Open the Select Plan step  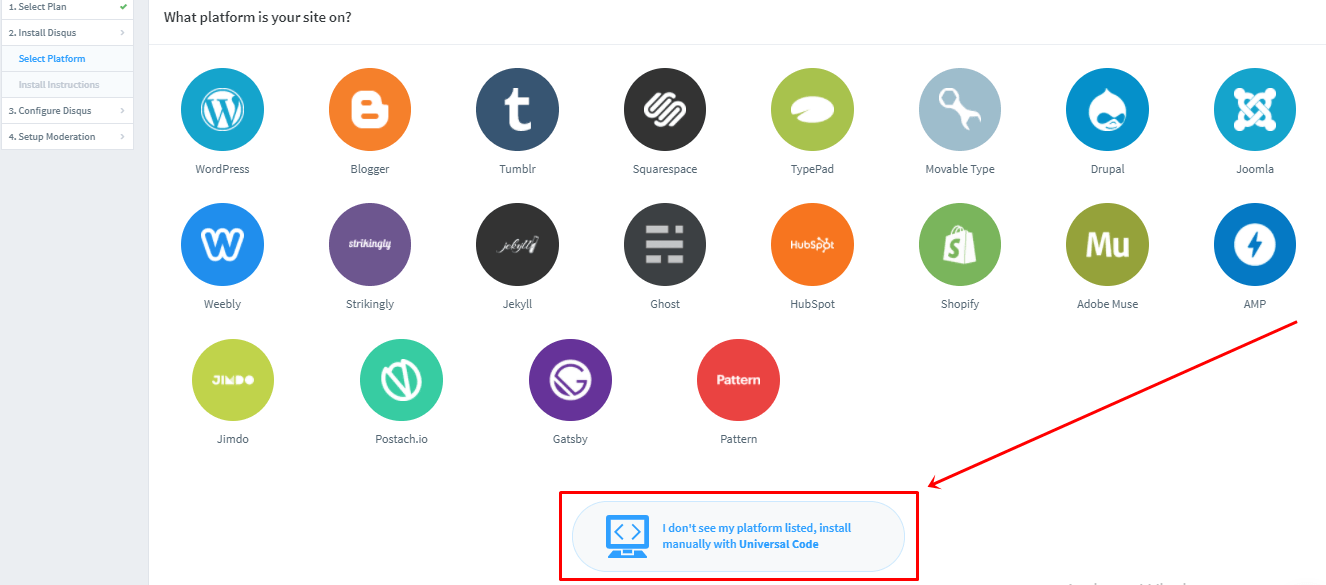pos(67,7)
